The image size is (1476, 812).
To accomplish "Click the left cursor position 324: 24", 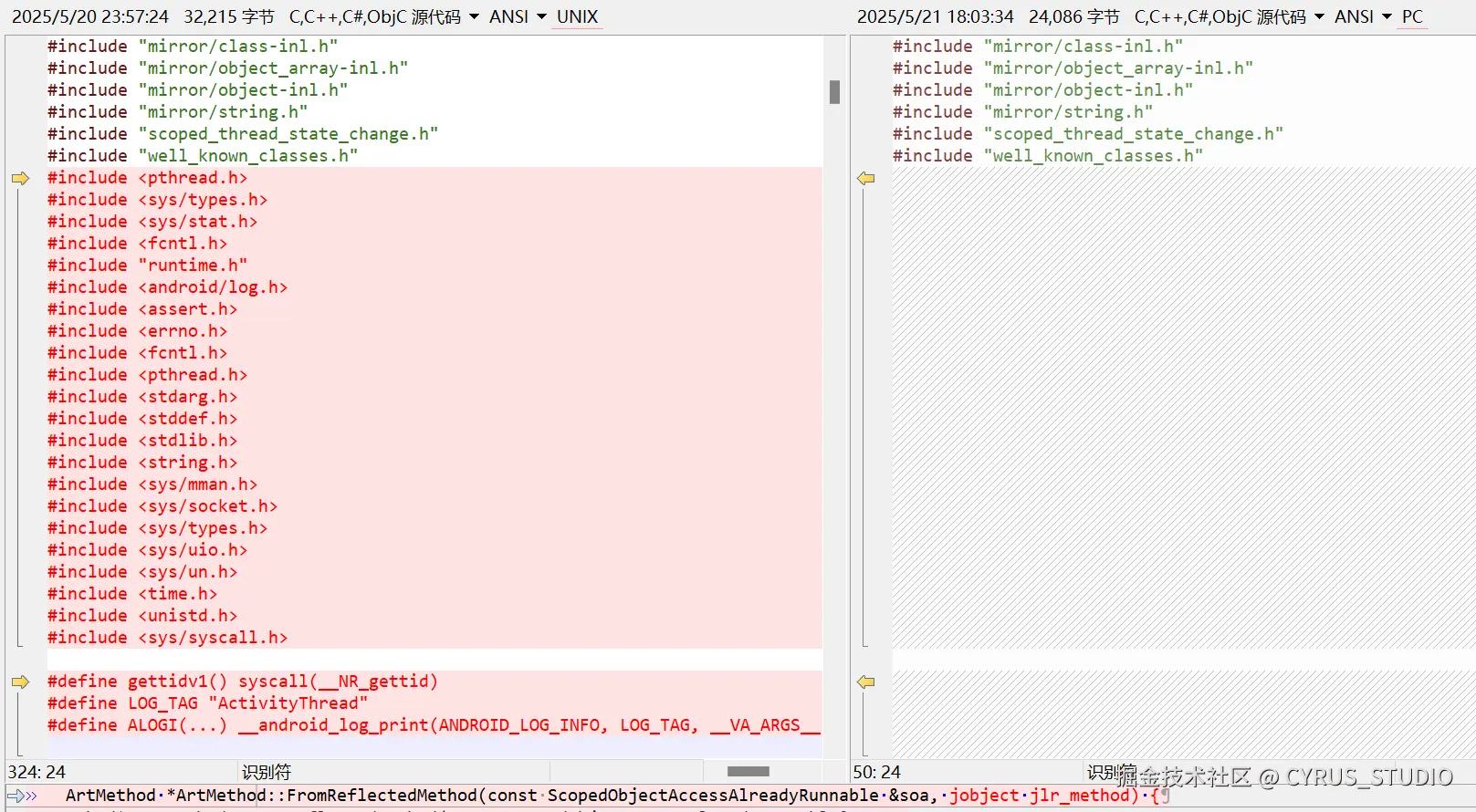I will (x=37, y=772).
